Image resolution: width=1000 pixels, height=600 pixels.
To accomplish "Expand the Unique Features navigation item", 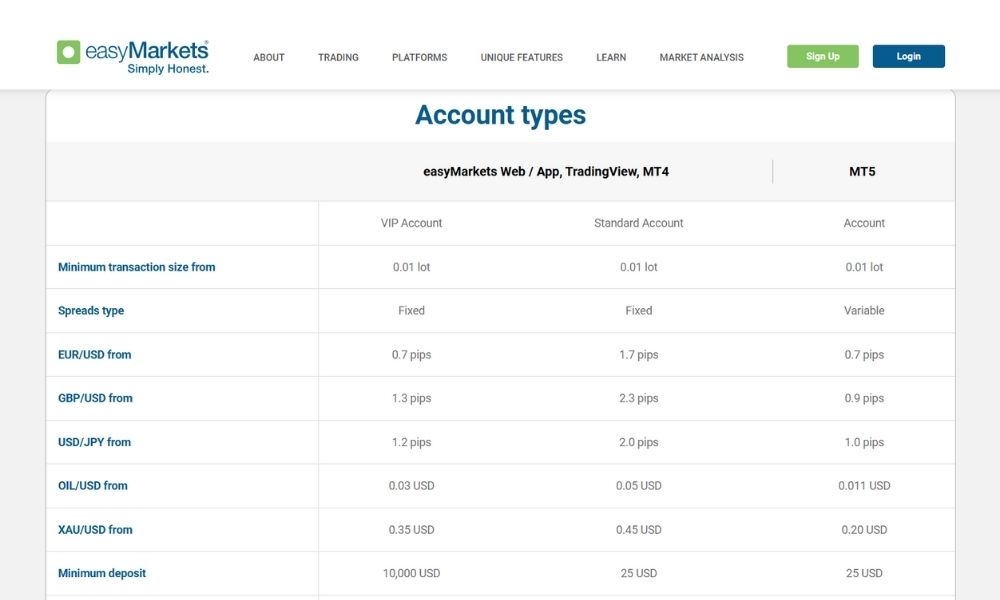I will (521, 58).
